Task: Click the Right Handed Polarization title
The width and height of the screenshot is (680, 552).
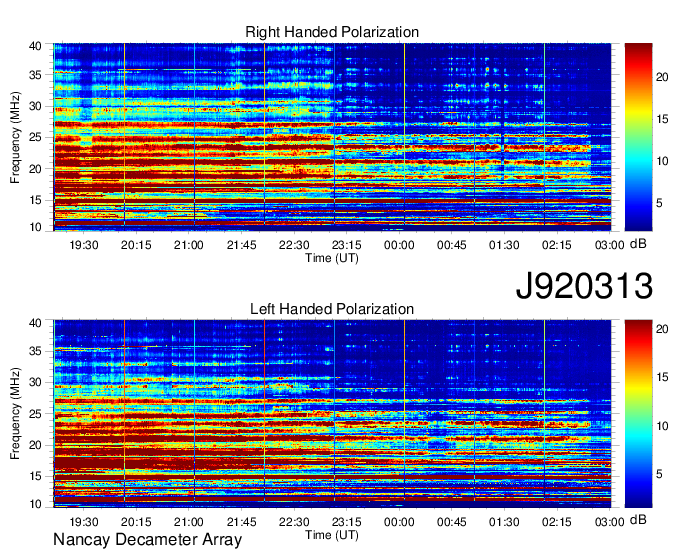Action: [x=332, y=32]
